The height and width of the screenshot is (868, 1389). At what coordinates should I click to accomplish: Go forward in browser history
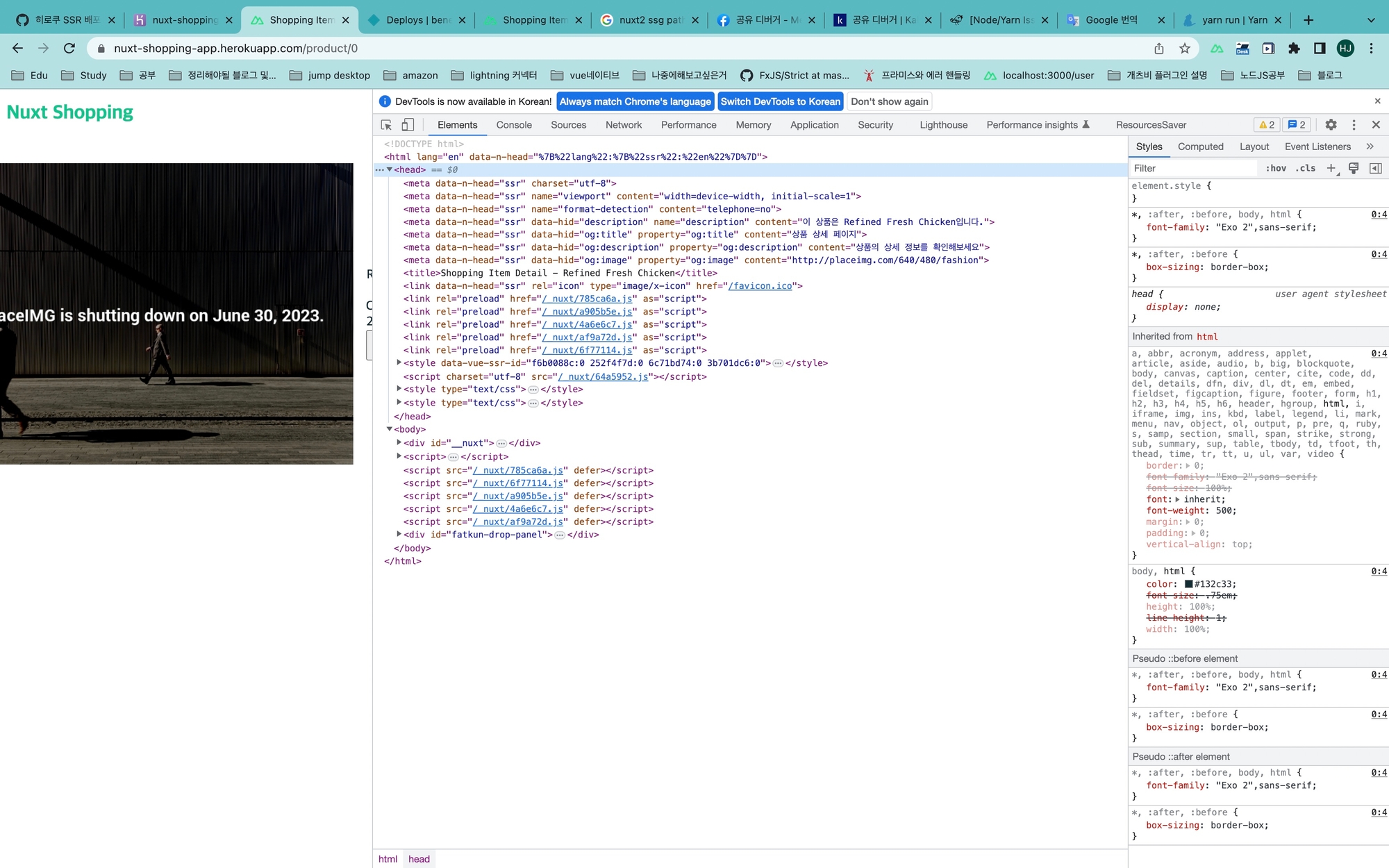coord(43,48)
